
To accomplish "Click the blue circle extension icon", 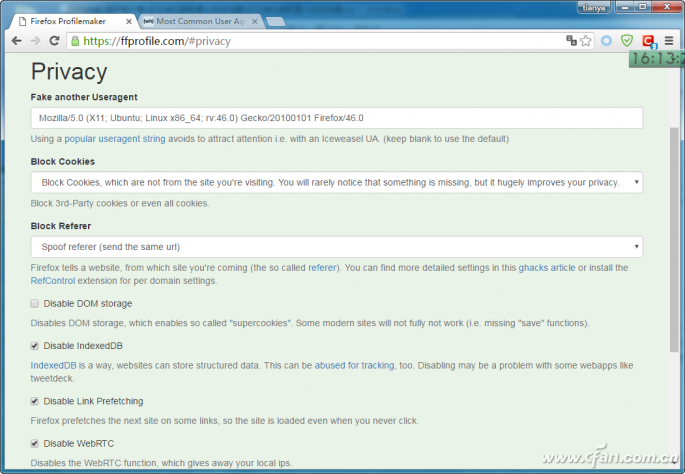I will (606, 41).
